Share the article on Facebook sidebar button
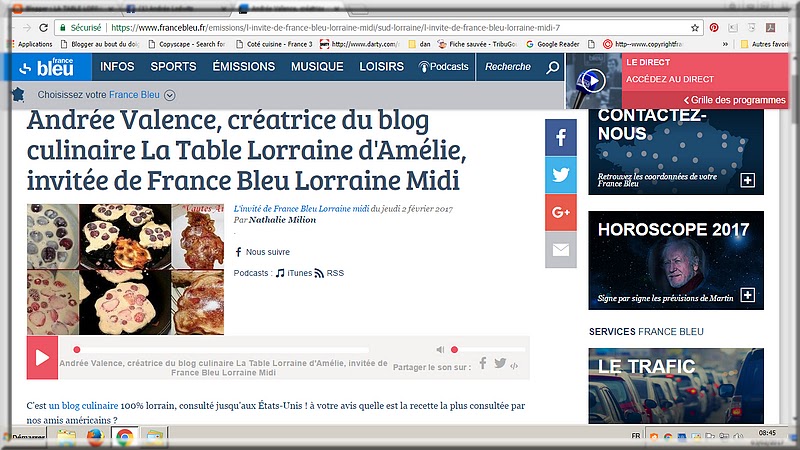Screen dimensions: 800x450 [x=561, y=137]
